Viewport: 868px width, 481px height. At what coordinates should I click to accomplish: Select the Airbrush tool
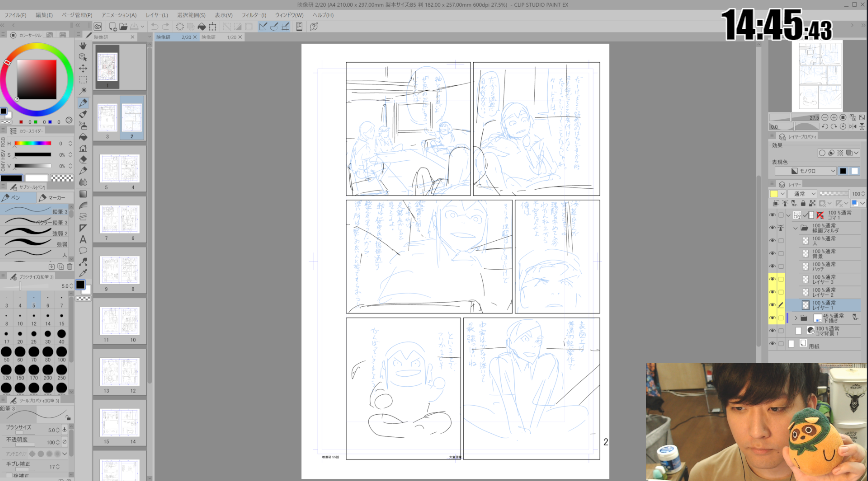click(83, 126)
